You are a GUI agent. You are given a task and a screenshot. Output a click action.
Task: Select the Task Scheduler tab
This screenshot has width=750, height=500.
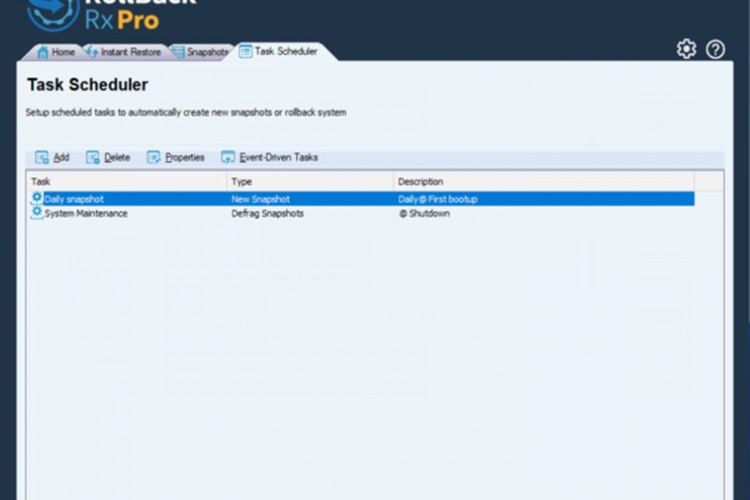(x=280, y=51)
